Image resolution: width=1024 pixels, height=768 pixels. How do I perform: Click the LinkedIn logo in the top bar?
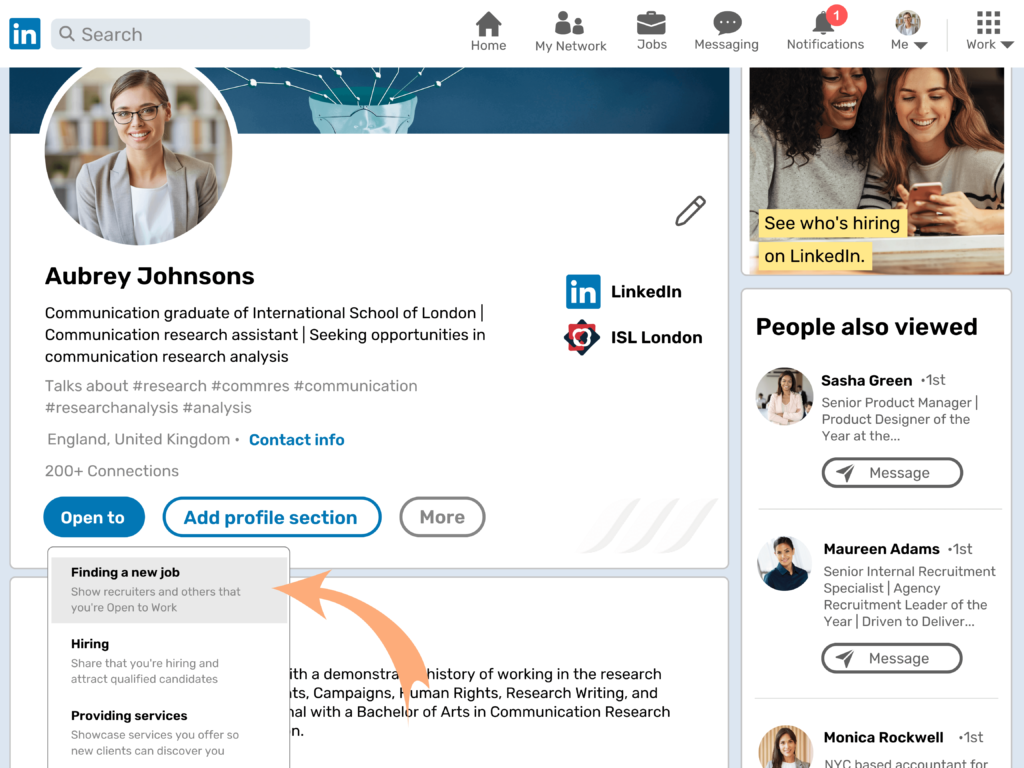click(x=24, y=33)
